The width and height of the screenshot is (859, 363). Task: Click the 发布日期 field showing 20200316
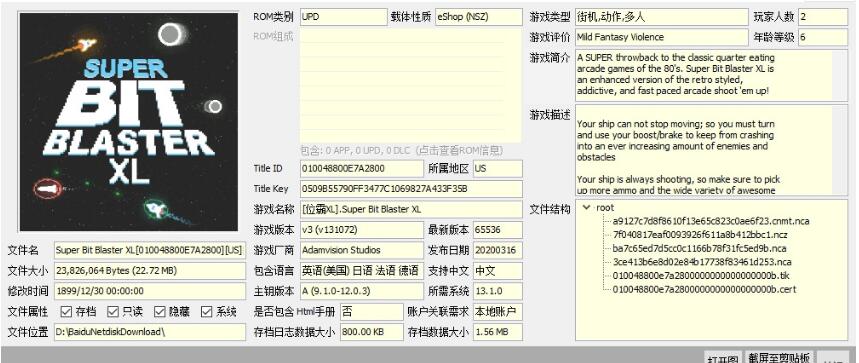click(498, 250)
